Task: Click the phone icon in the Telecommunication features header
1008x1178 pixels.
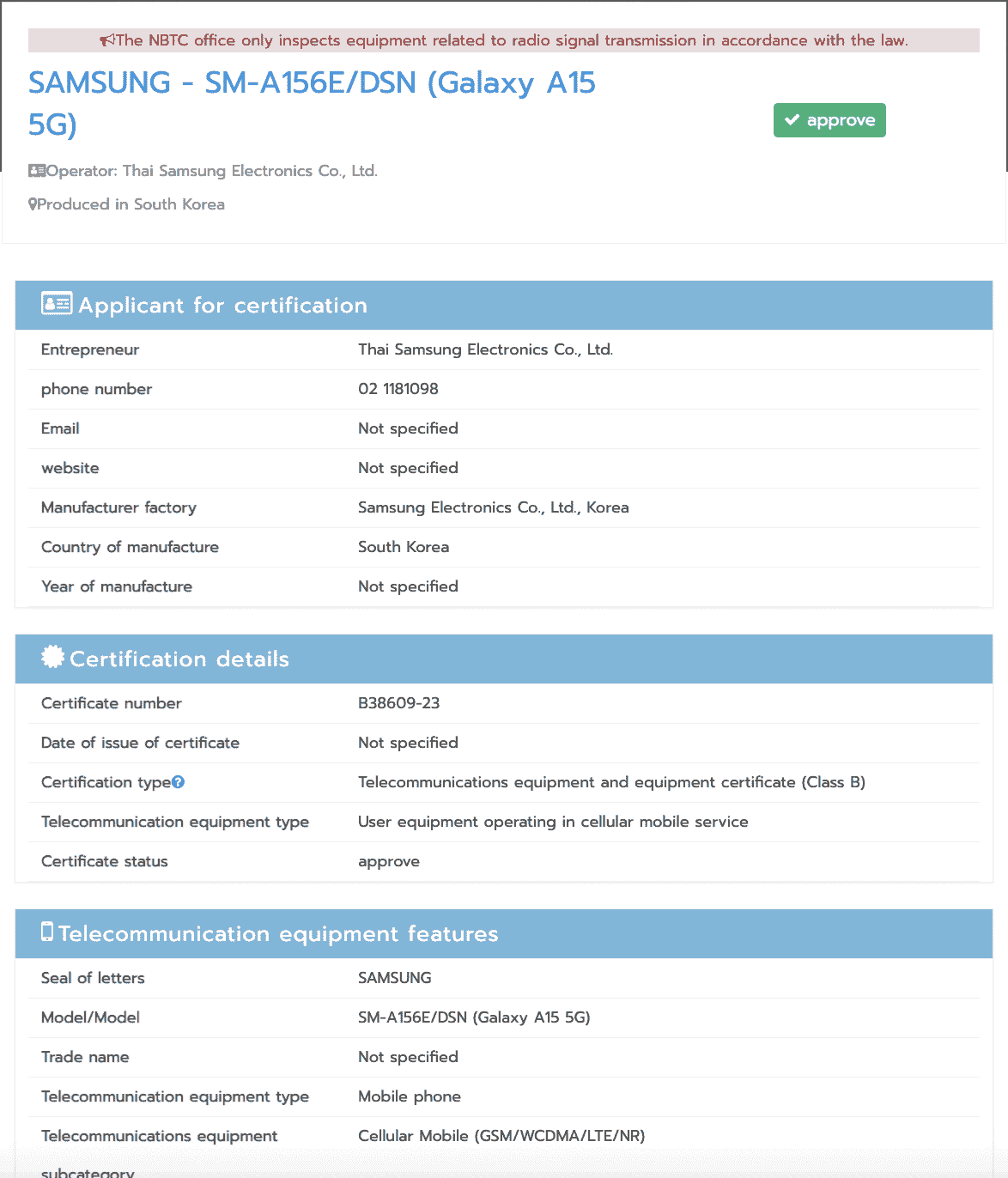Action: 47,932
